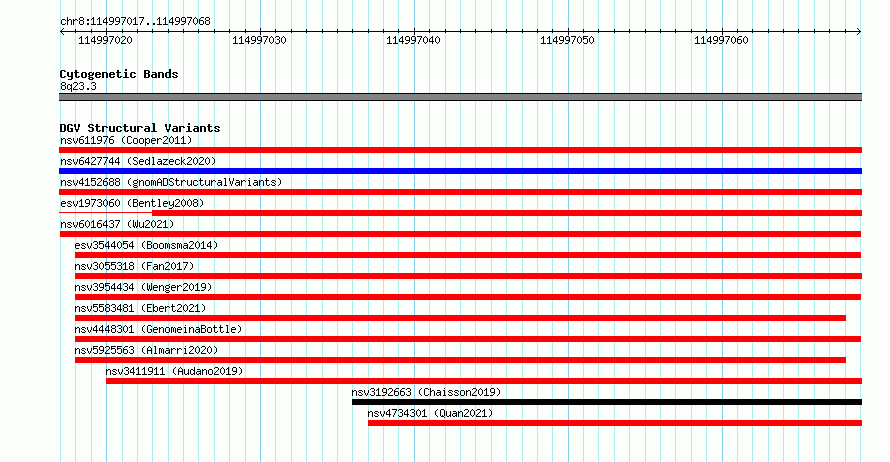Click the gray 8q23.3 cytogenetic band bar
Image resolution: width=890 pixels, height=462 pixels.
[x=460, y=97]
